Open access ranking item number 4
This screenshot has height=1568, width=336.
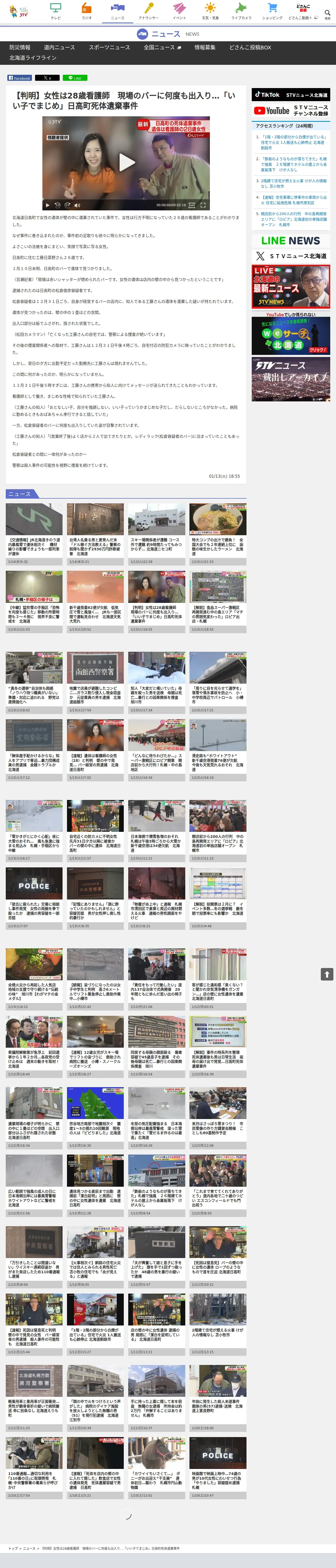tap(294, 200)
